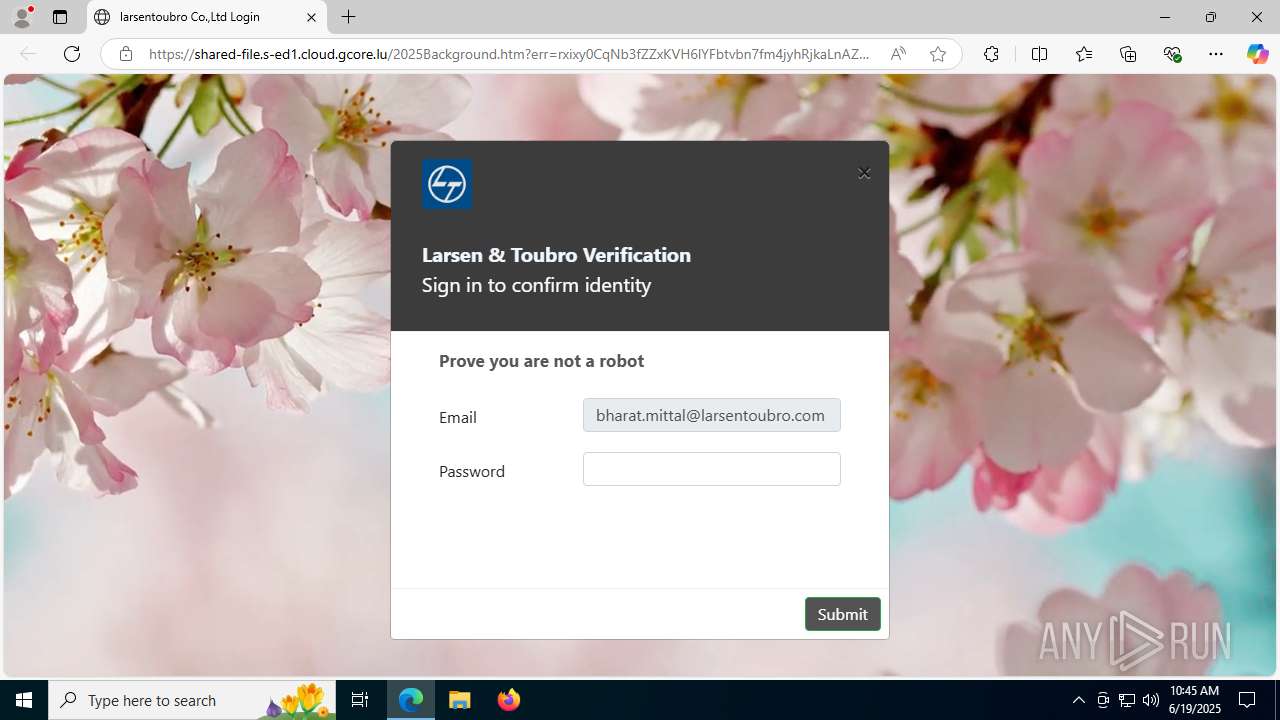Viewport: 1280px width, 720px height.
Task: Open the Copilot sidebar icon
Action: pos(1257,54)
